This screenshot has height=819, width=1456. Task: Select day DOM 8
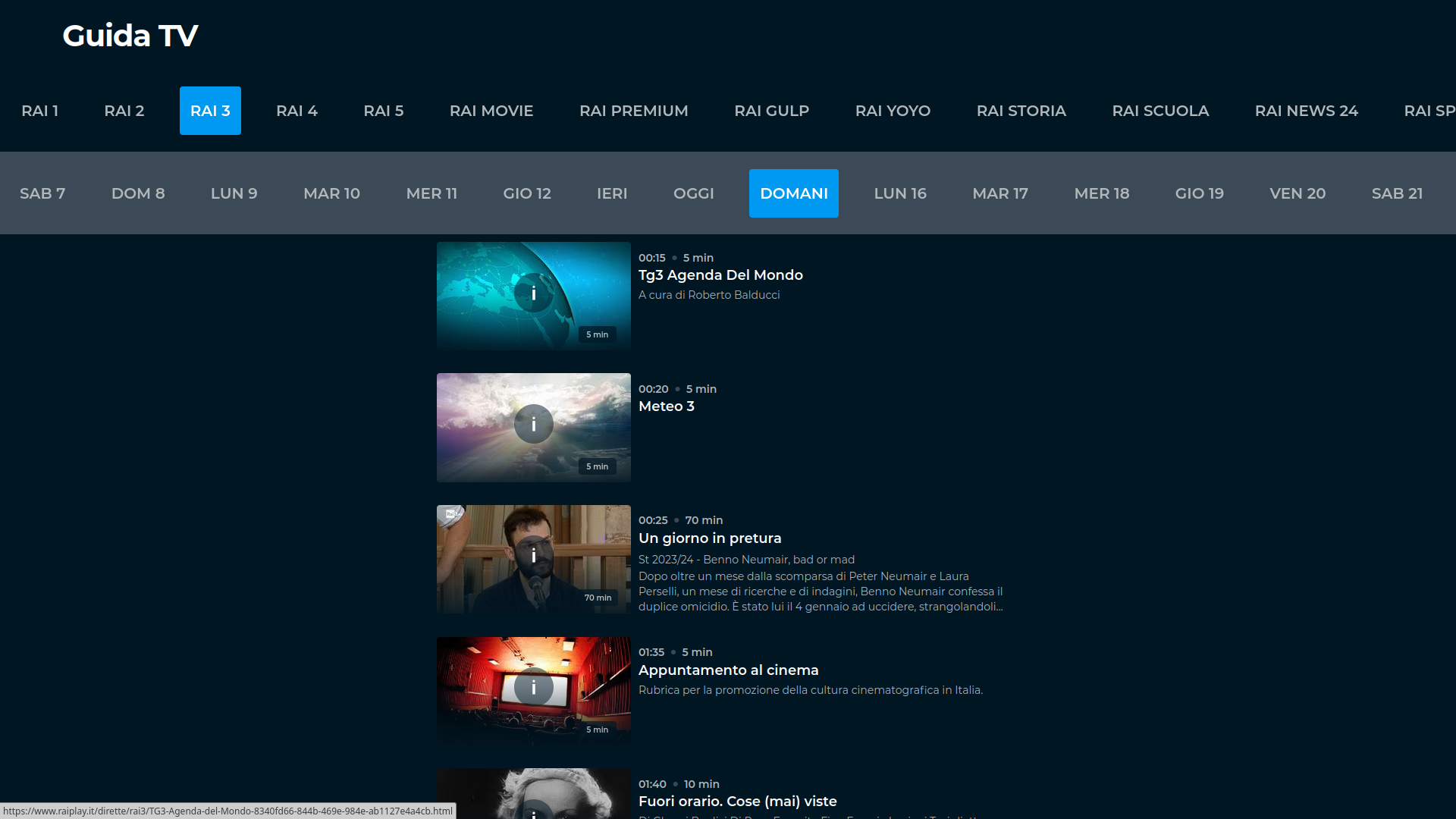coord(138,193)
